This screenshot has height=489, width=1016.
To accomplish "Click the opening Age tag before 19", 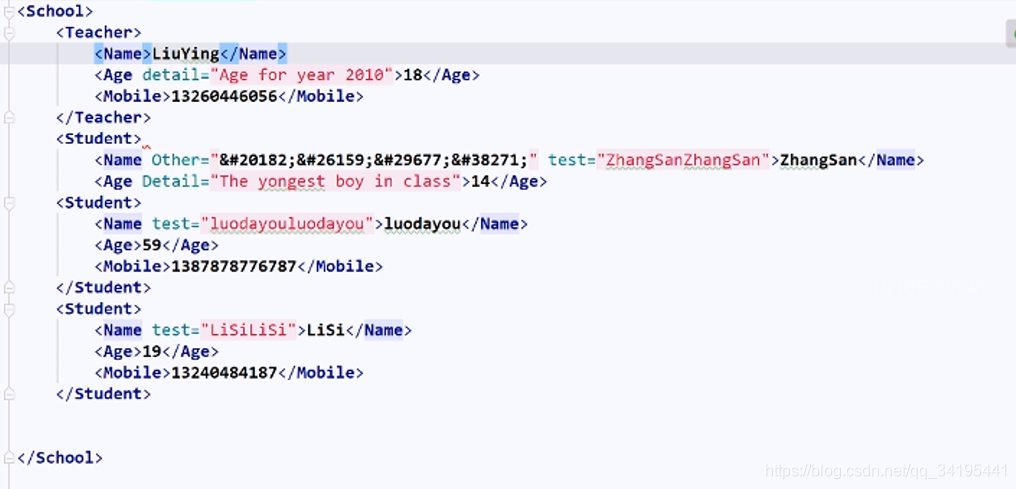I will (119, 352).
